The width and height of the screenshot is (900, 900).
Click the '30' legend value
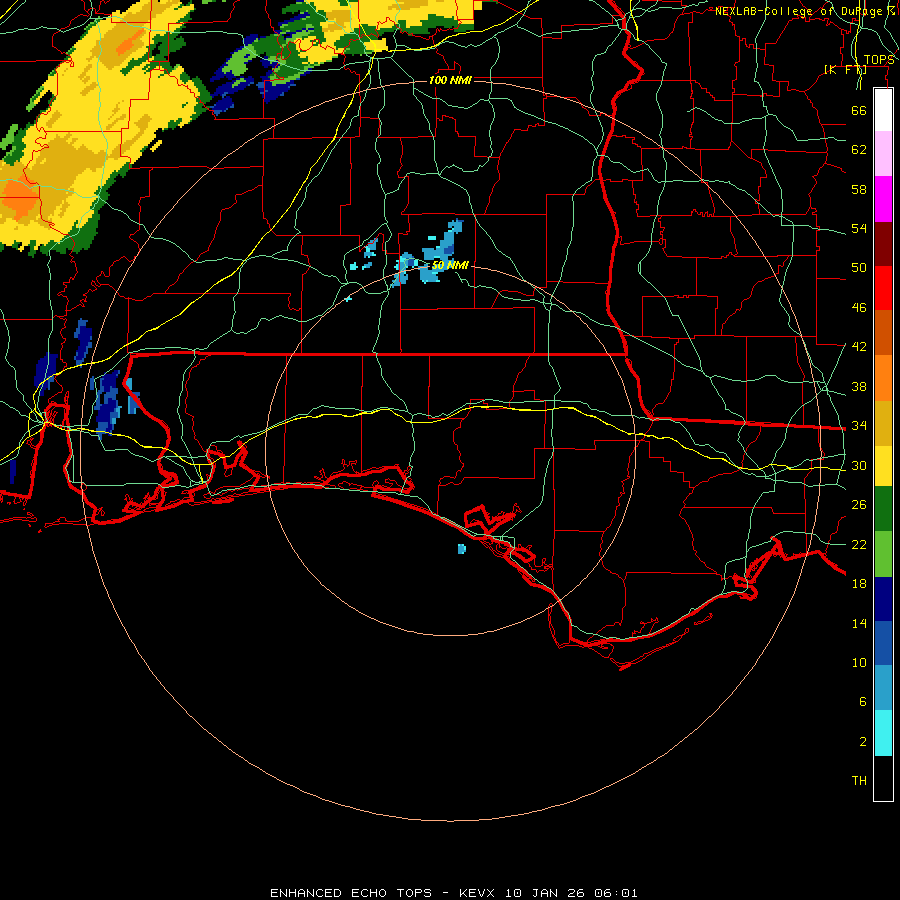coord(859,465)
